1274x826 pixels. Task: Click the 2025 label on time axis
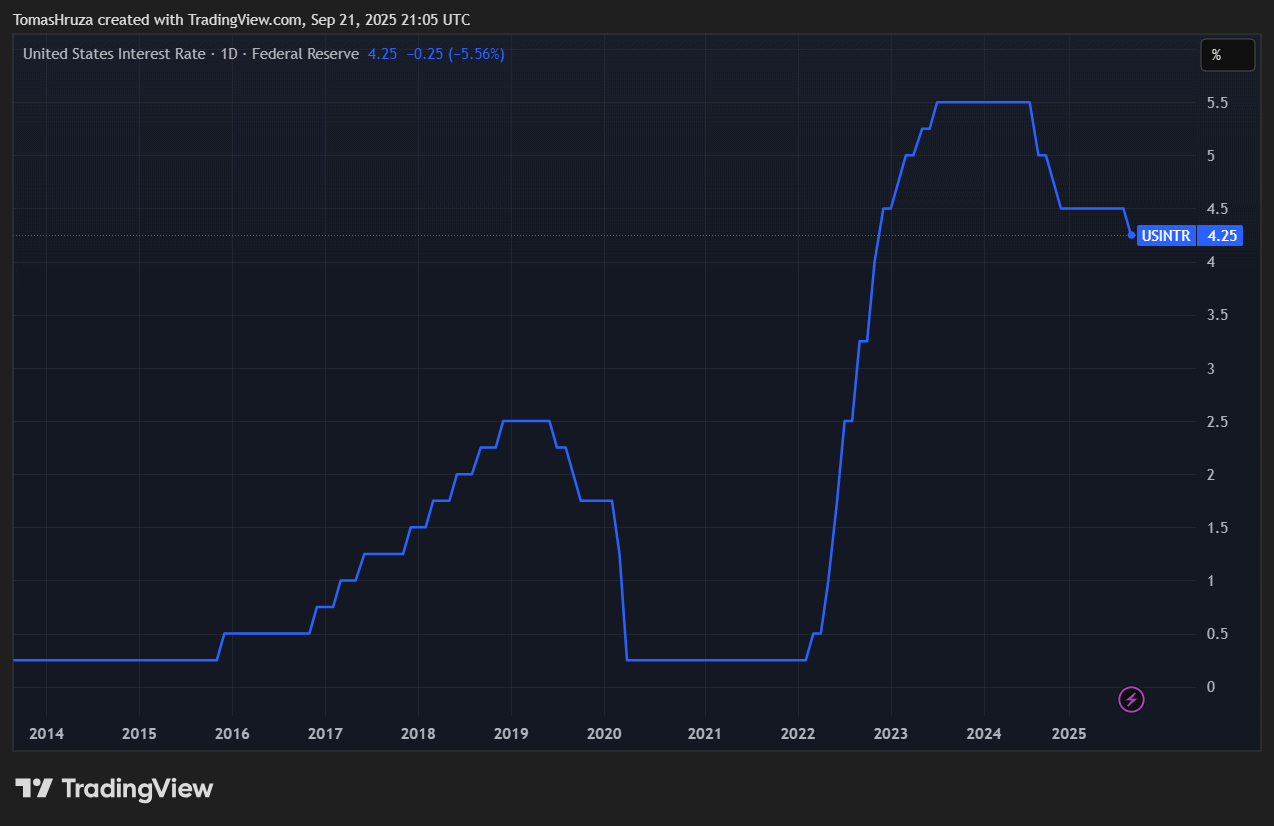coord(1069,734)
